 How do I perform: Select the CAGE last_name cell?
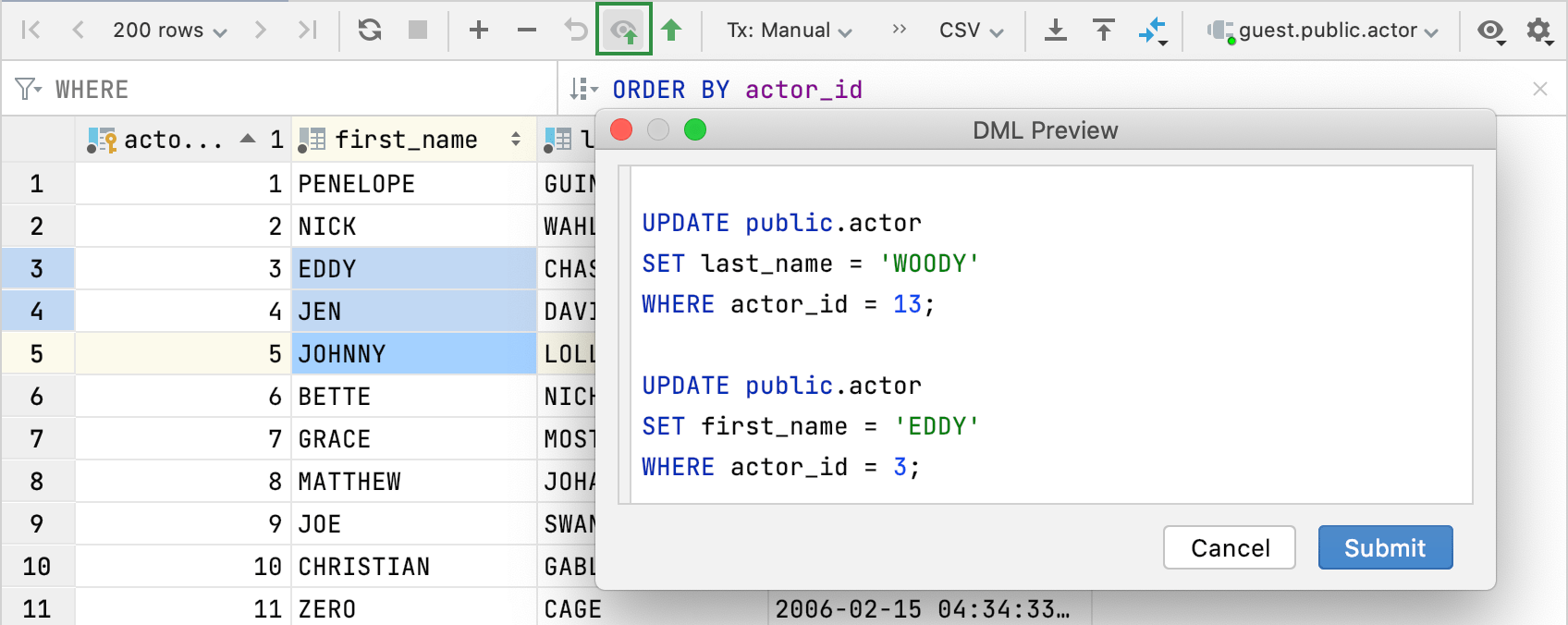pyautogui.click(x=653, y=608)
